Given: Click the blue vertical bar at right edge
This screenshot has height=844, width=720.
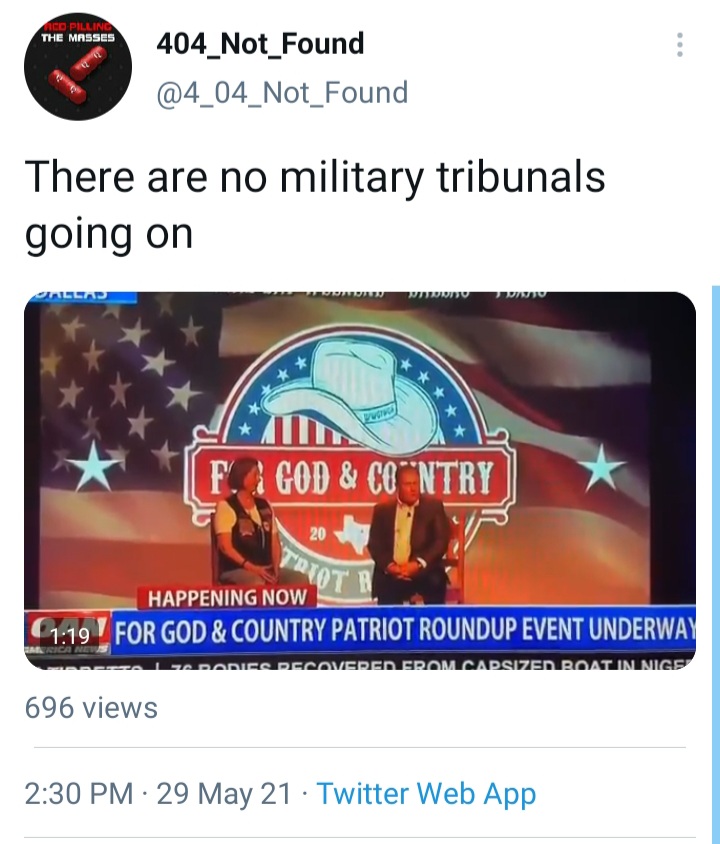Looking at the screenshot, I should pos(716,560).
